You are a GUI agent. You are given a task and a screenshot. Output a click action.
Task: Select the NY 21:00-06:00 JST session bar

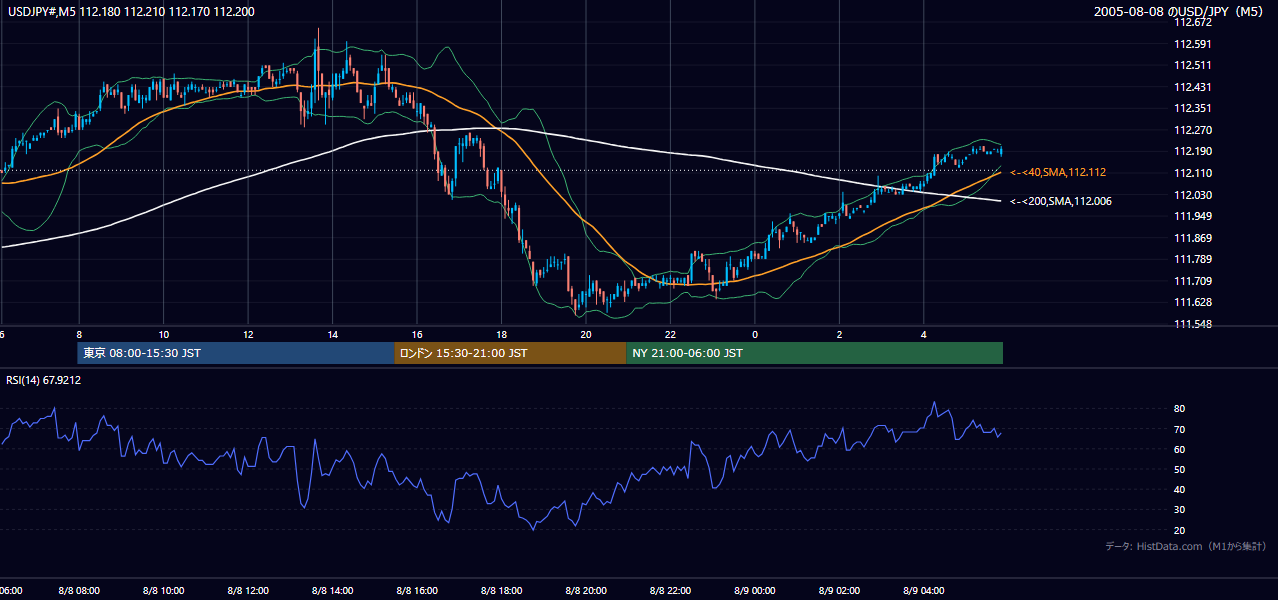[814, 353]
